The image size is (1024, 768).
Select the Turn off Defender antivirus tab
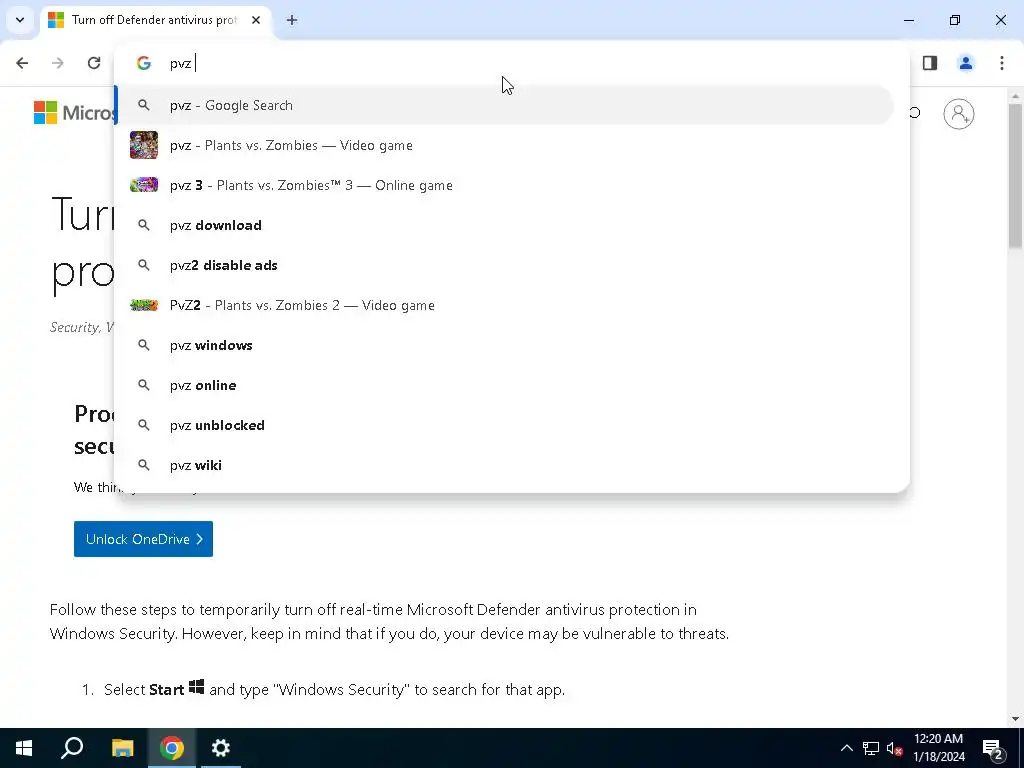[x=154, y=20]
